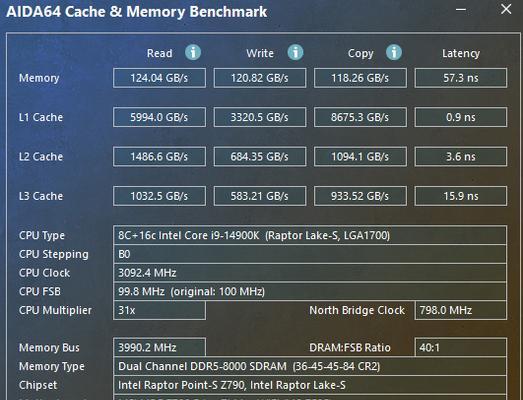This screenshot has width=523, height=400.
Task: Click the L1 Cache Copy 8675.3 GB/s value
Action: (x=360, y=117)
